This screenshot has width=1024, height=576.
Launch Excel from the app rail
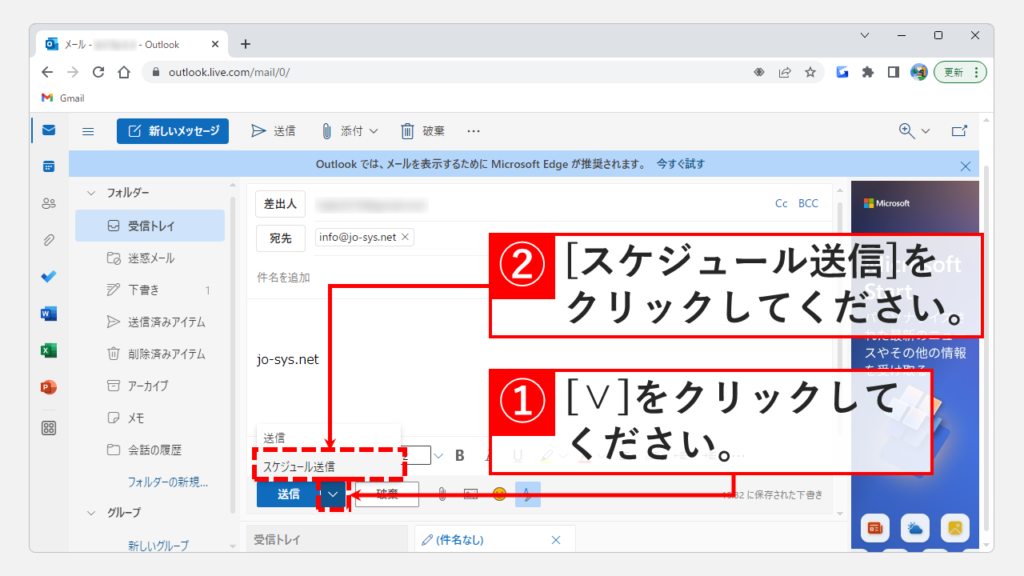click(x=48, y=351)
